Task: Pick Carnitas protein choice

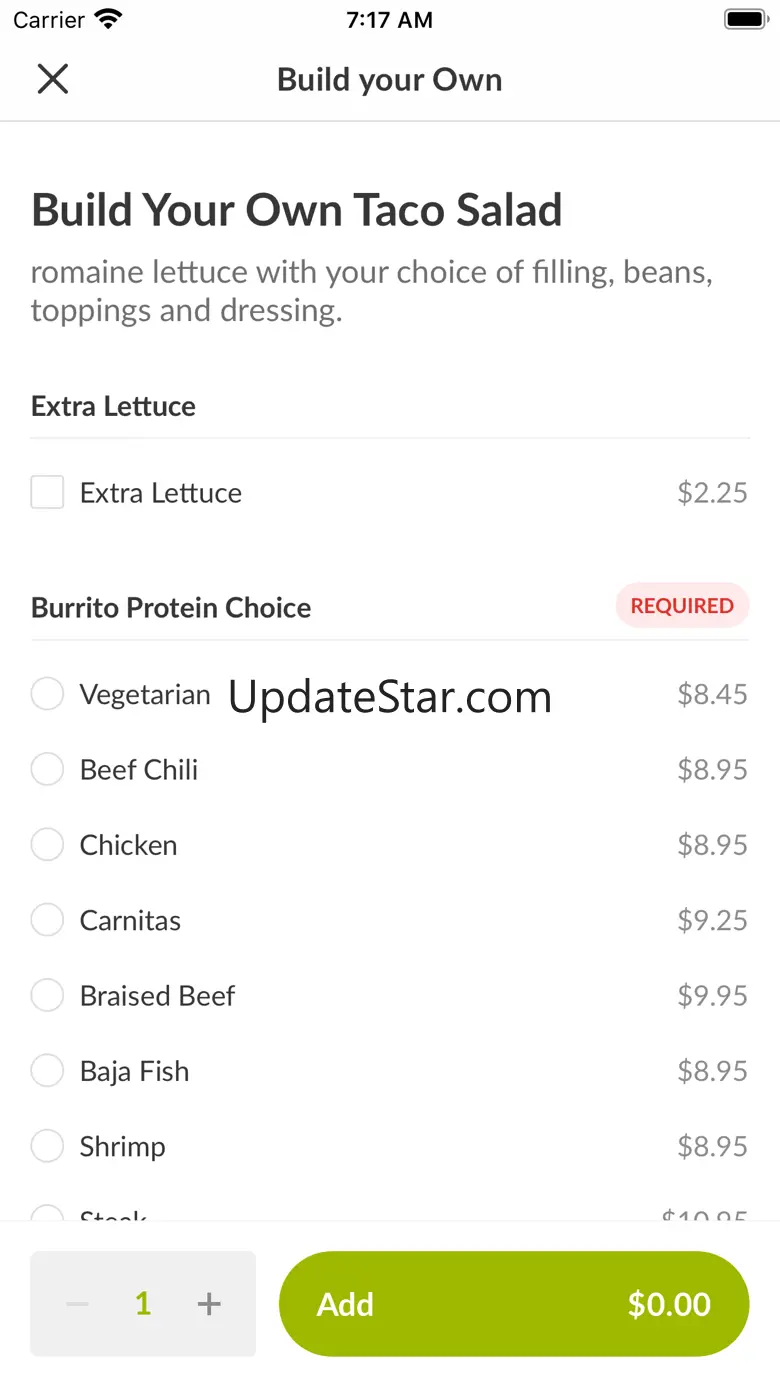Action: pos(47,920)
